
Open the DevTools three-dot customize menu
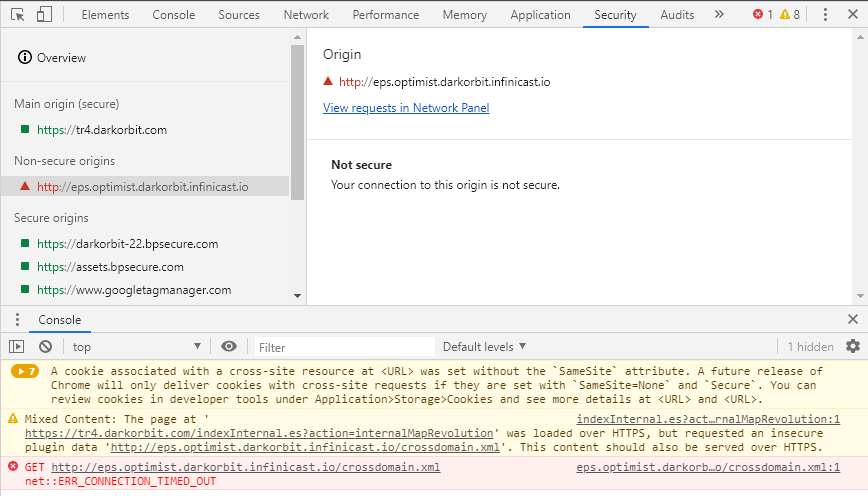[x=825, y=14]
